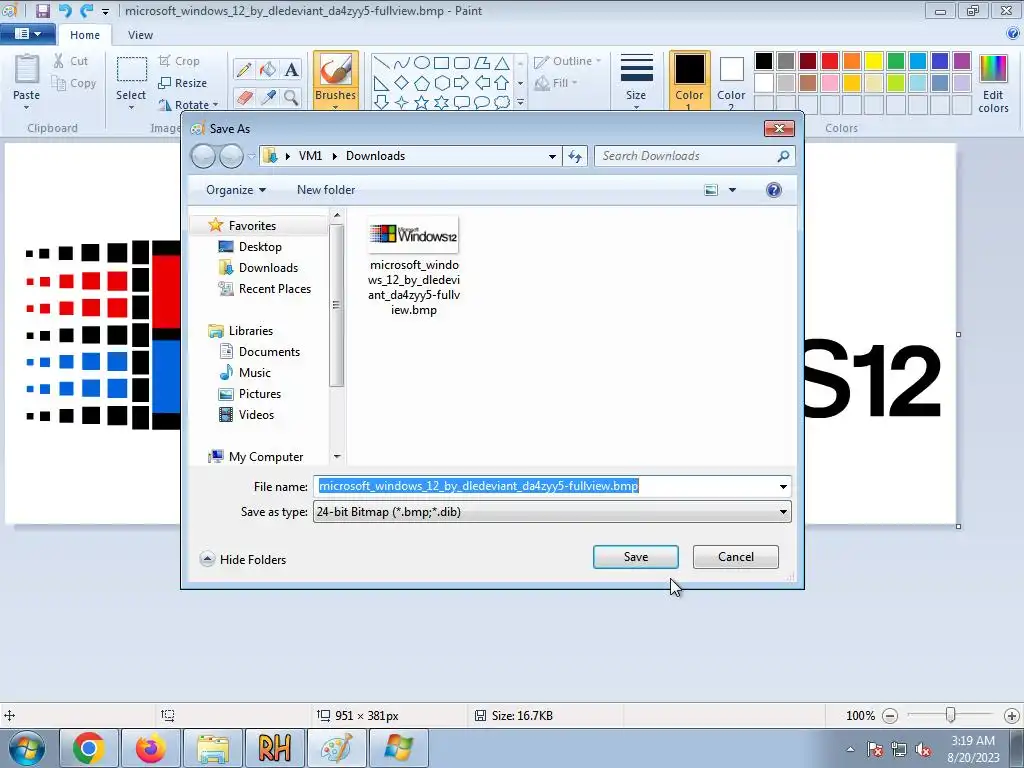Click the Redo arrow in title bar
This screenshot has width=1024, height=768.
86,11
